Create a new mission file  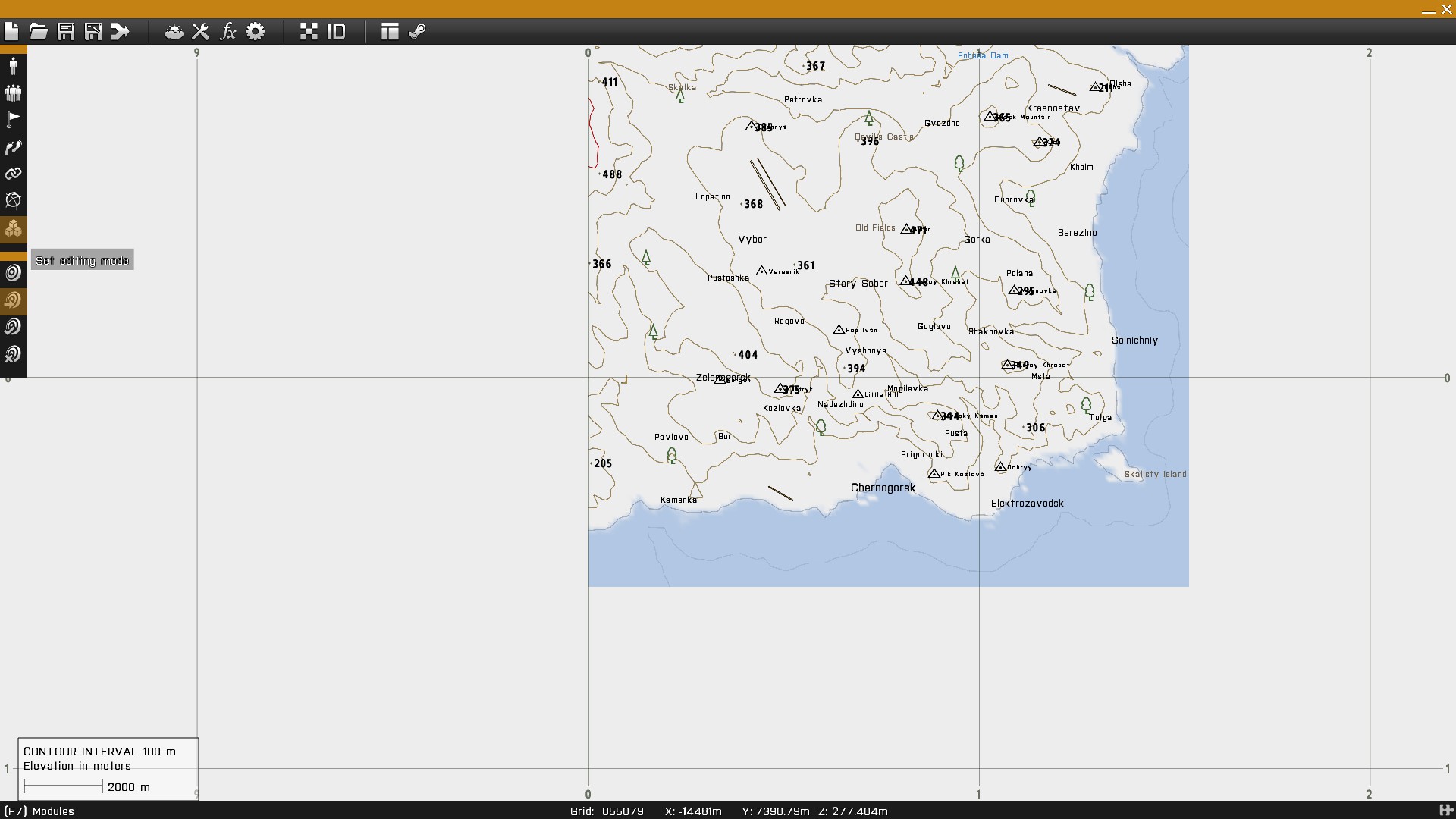click(11, 31)
